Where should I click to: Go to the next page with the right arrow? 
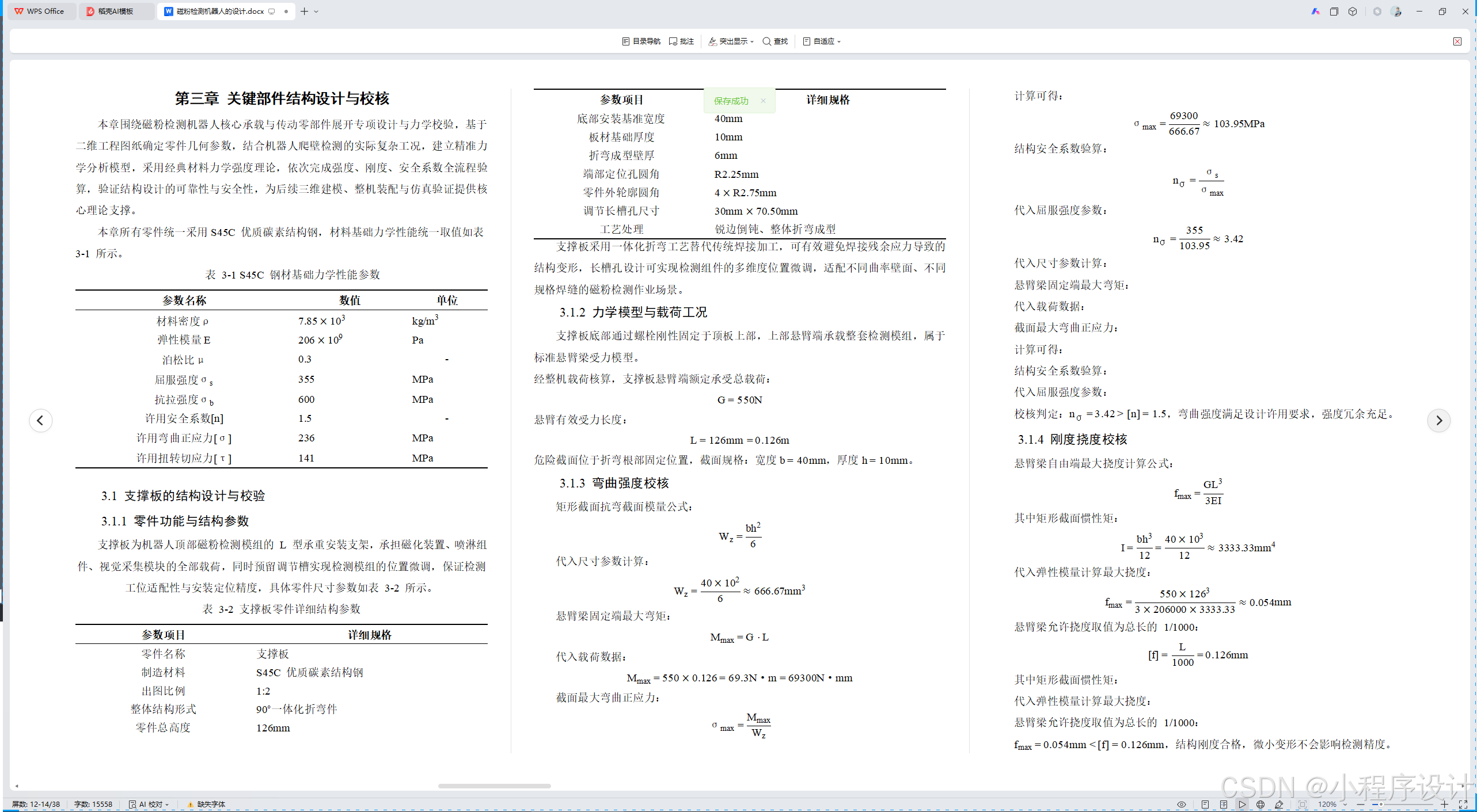click(x=1438, y=420)
